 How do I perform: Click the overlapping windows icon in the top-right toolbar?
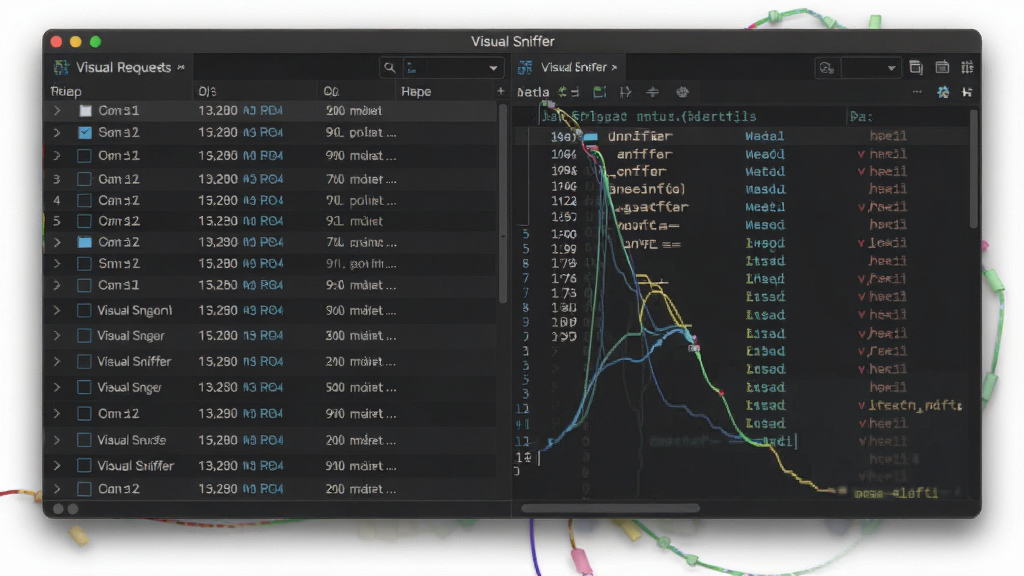click(x=916, y=67)
